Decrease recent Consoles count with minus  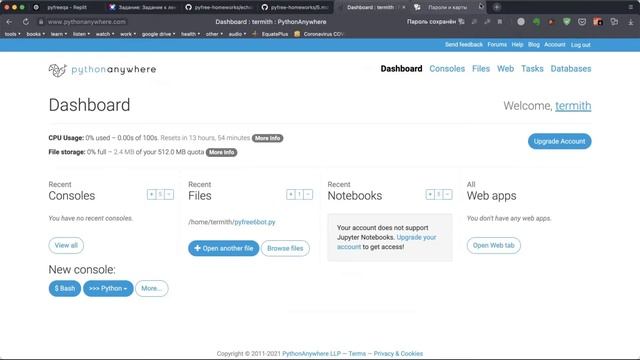pos(169,195)
